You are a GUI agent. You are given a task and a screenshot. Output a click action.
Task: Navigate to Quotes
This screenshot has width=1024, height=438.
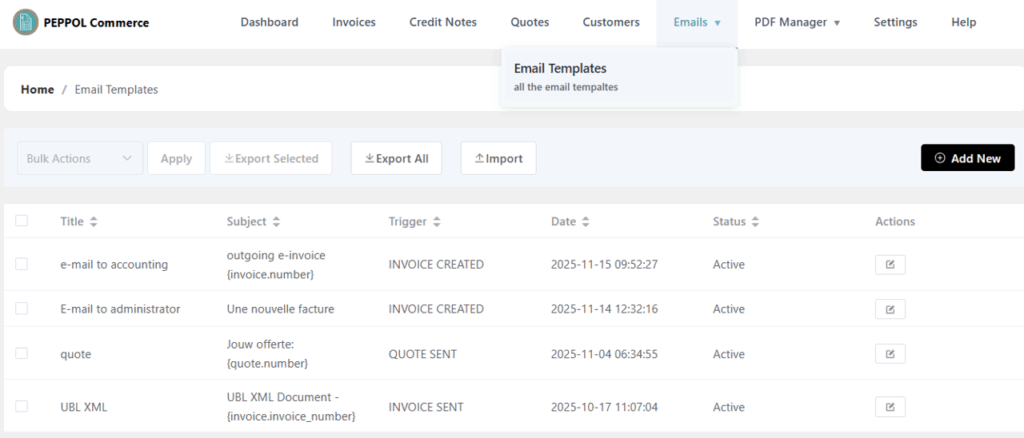click(530, 22)
